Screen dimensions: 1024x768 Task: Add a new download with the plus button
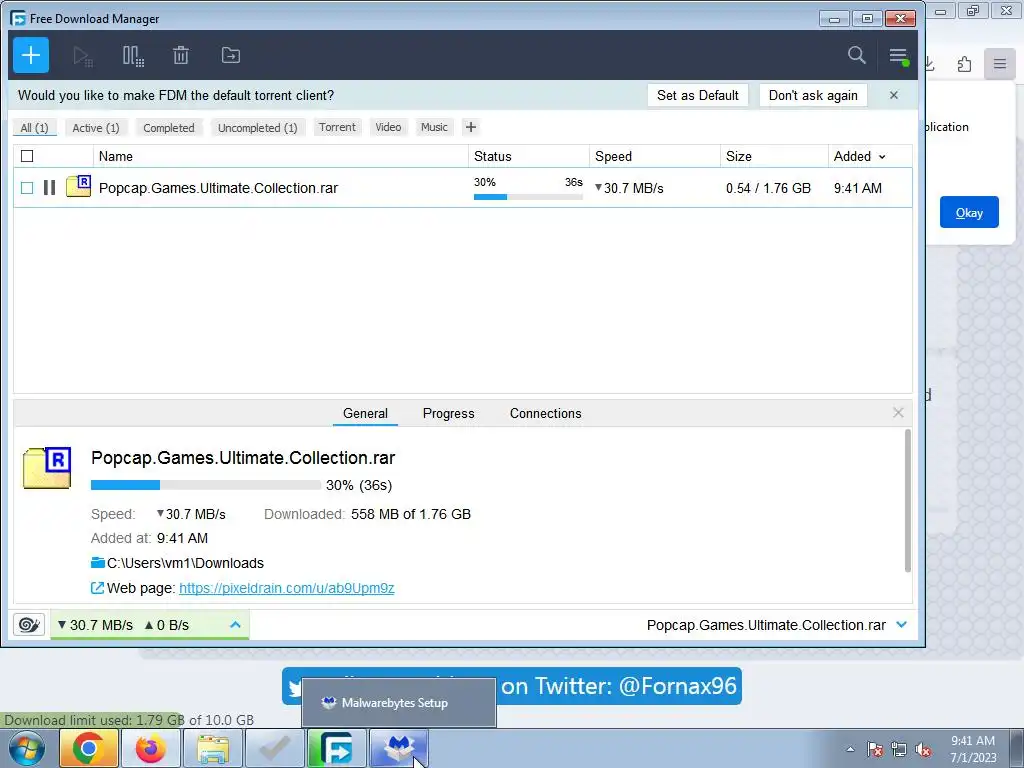31,56
